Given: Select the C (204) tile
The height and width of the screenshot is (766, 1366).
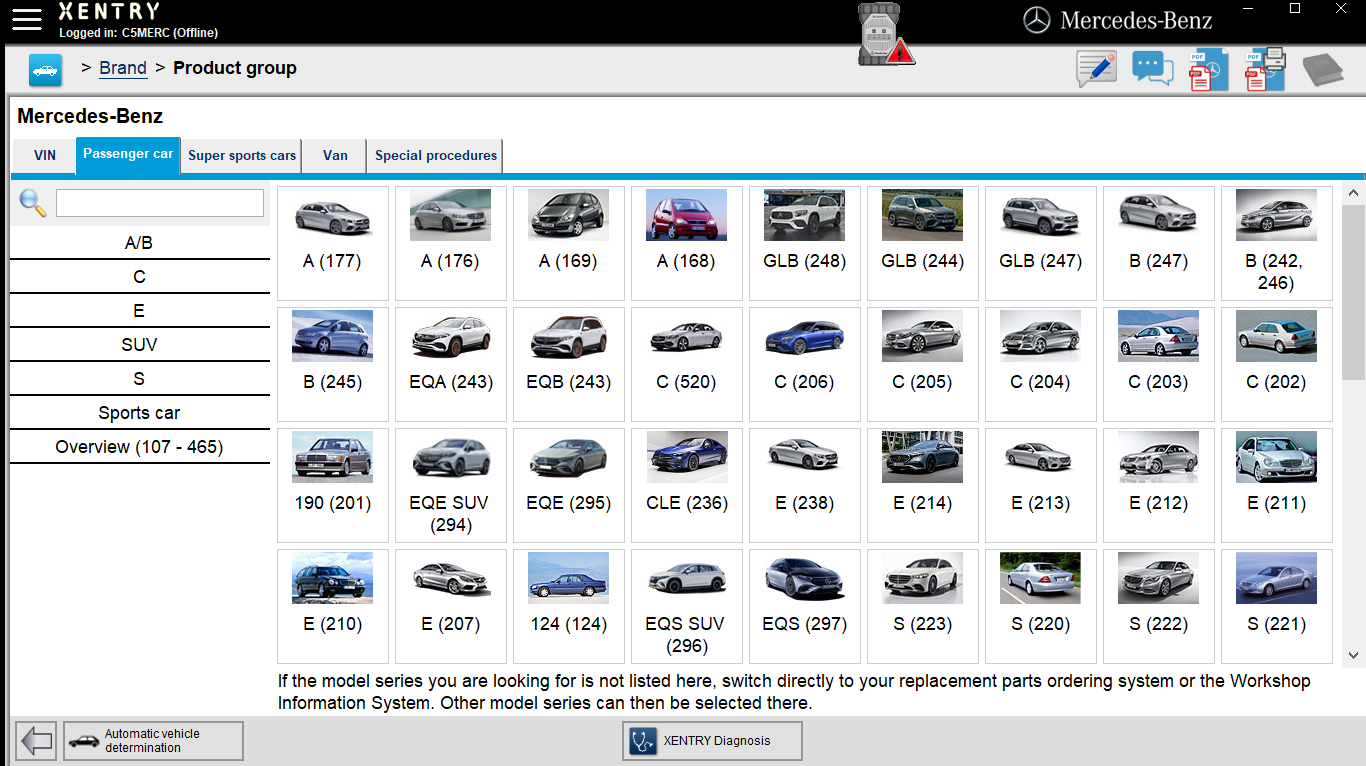Looking at the screenshot, I should tap(1041, 364).
